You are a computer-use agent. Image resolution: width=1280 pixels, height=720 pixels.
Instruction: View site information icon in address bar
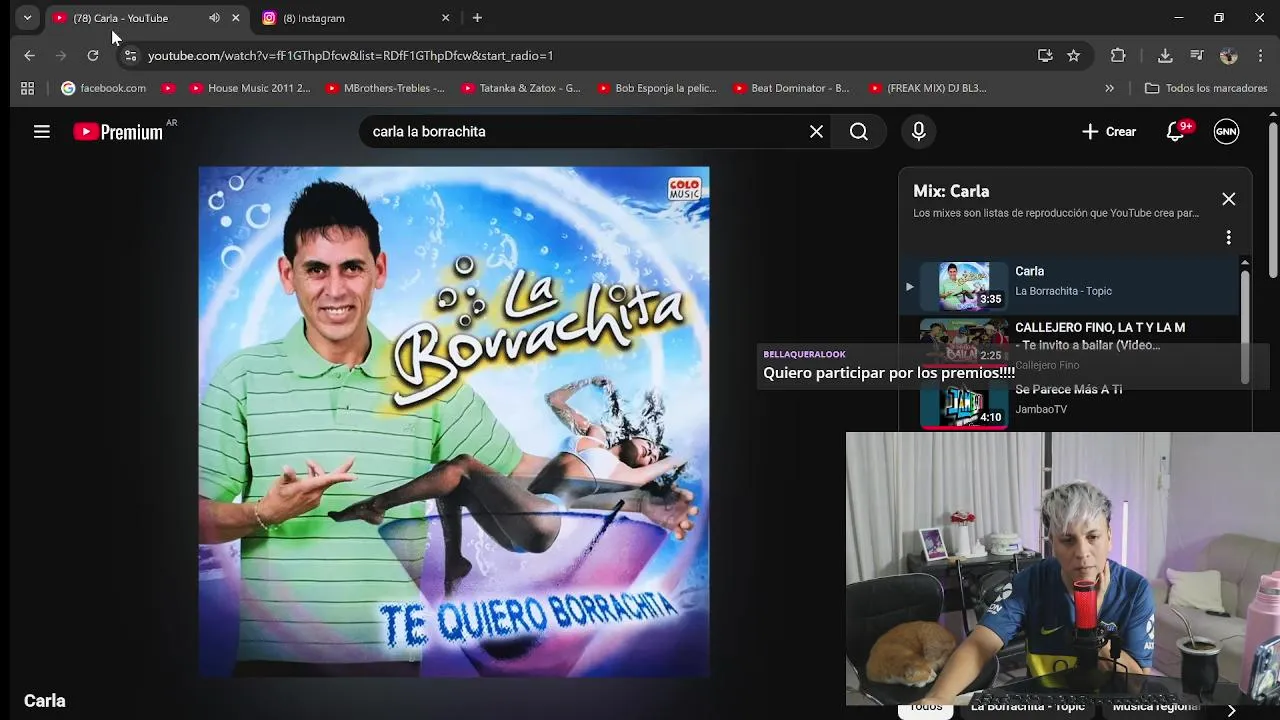click(130, 56)
